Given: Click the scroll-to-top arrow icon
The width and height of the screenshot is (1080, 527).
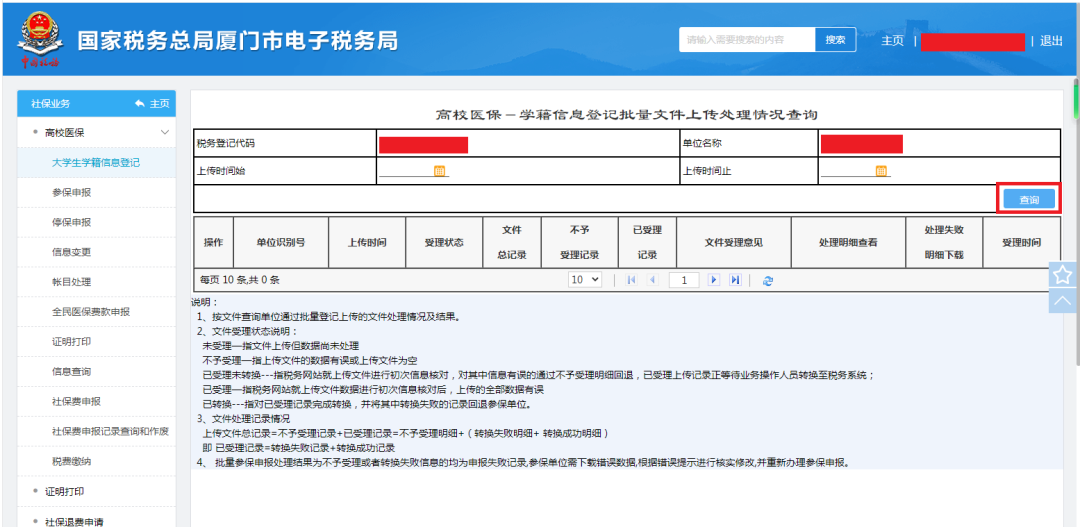Looking at the screenshot, I should (1063, 300).
